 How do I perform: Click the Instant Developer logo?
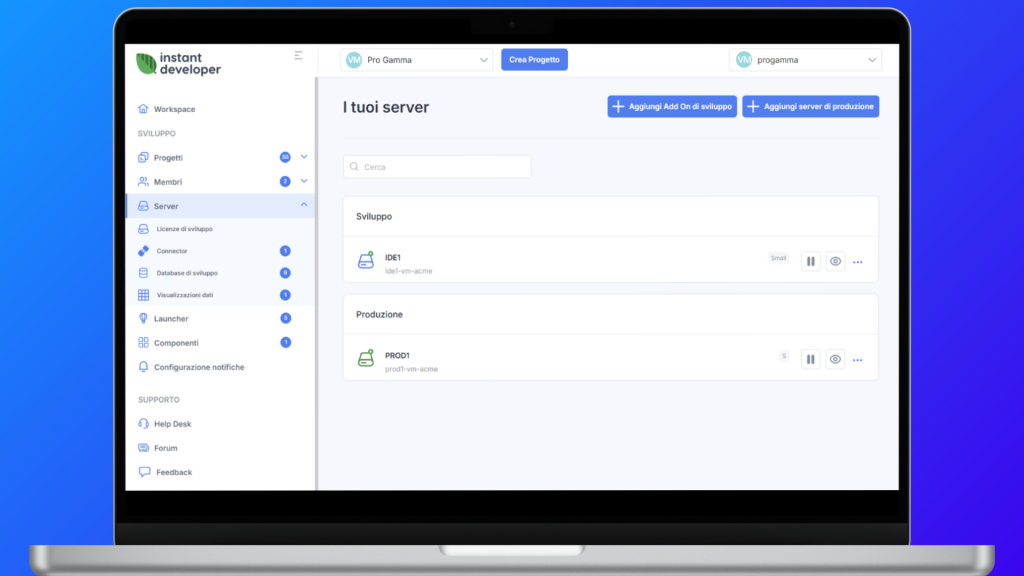pyautogui.click(x=179, y=64)
